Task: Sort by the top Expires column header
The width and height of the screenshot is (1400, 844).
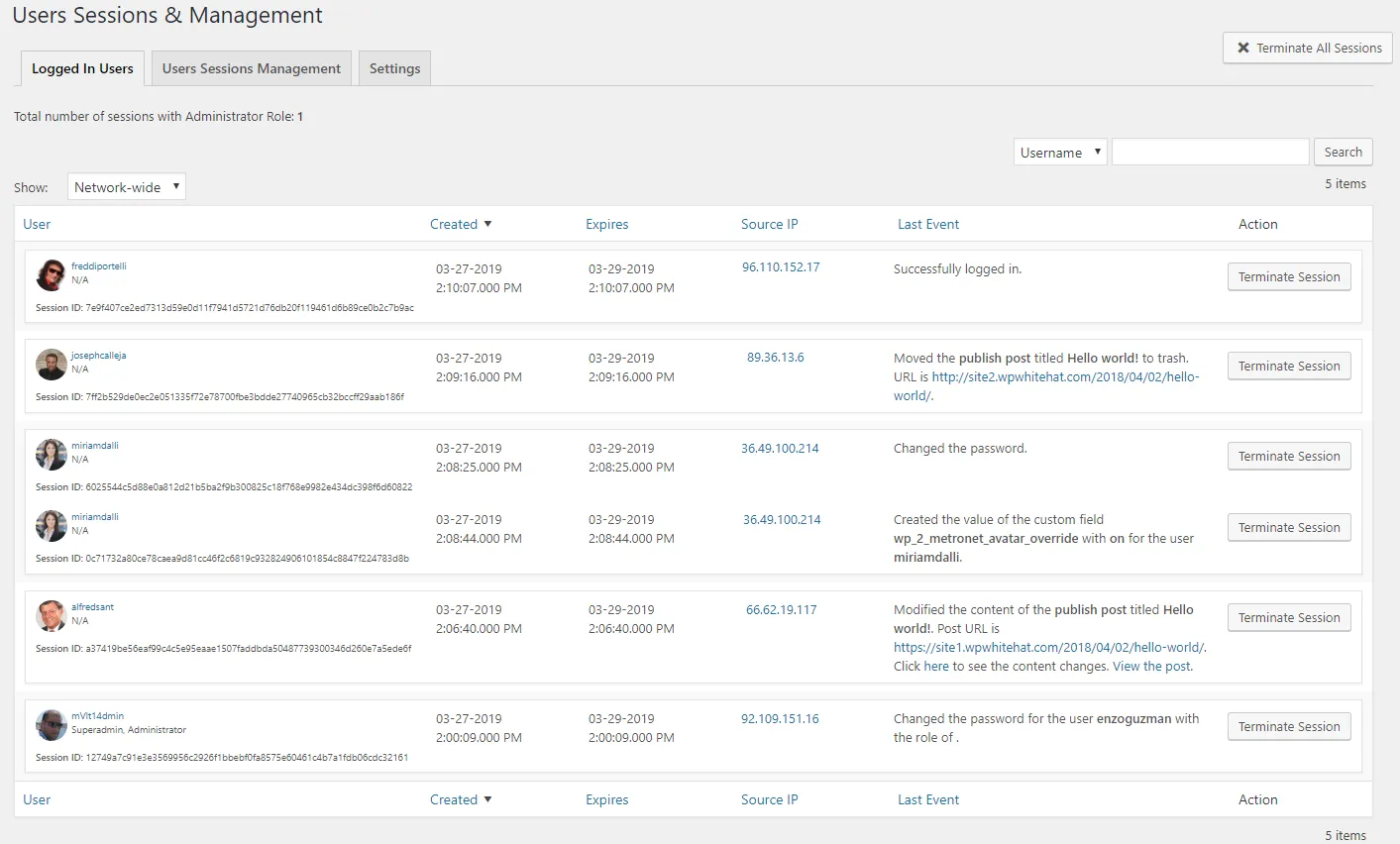Action: click(x=606, y=225)
